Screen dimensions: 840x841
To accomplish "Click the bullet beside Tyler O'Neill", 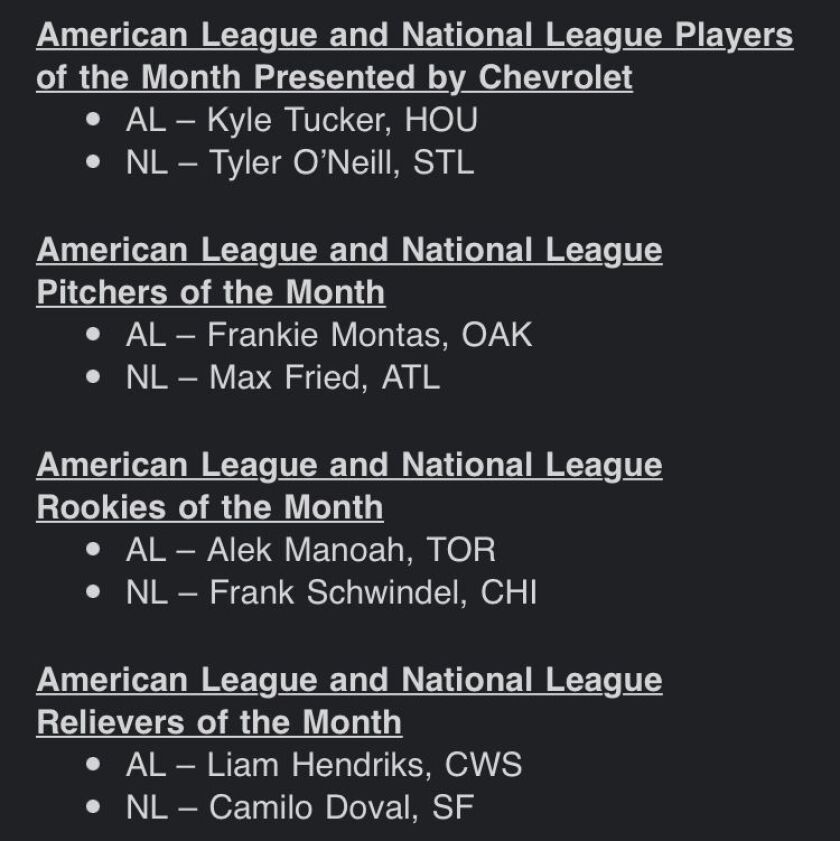I will [93, 161].
